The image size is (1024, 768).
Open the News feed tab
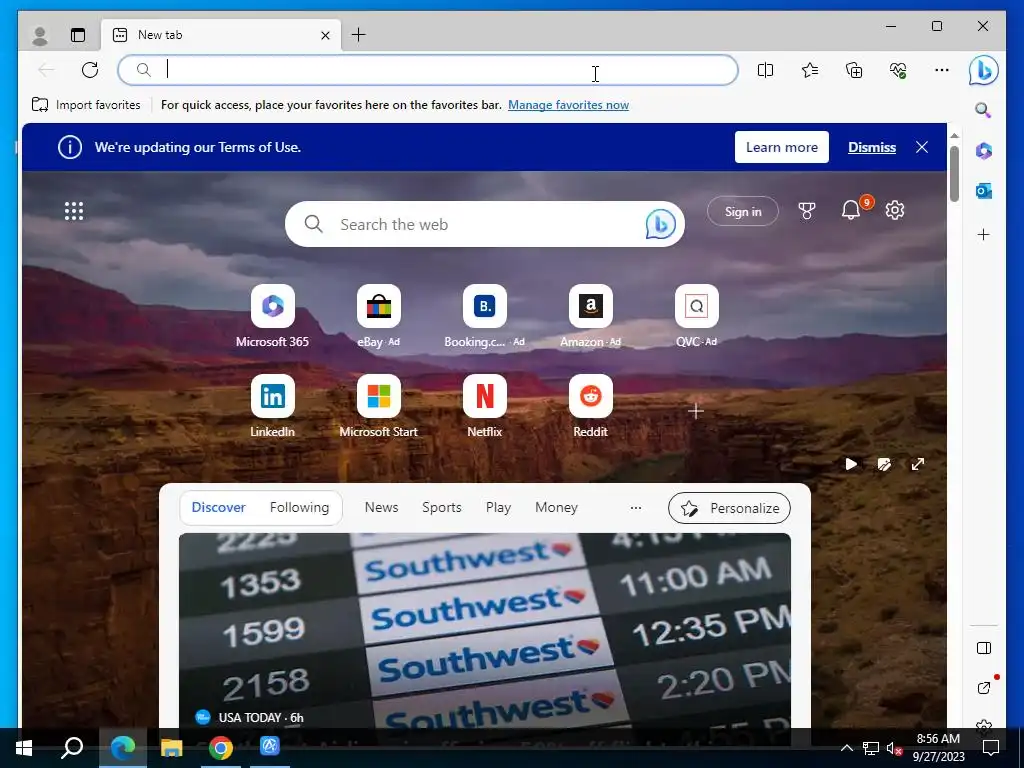pos(381,507)
